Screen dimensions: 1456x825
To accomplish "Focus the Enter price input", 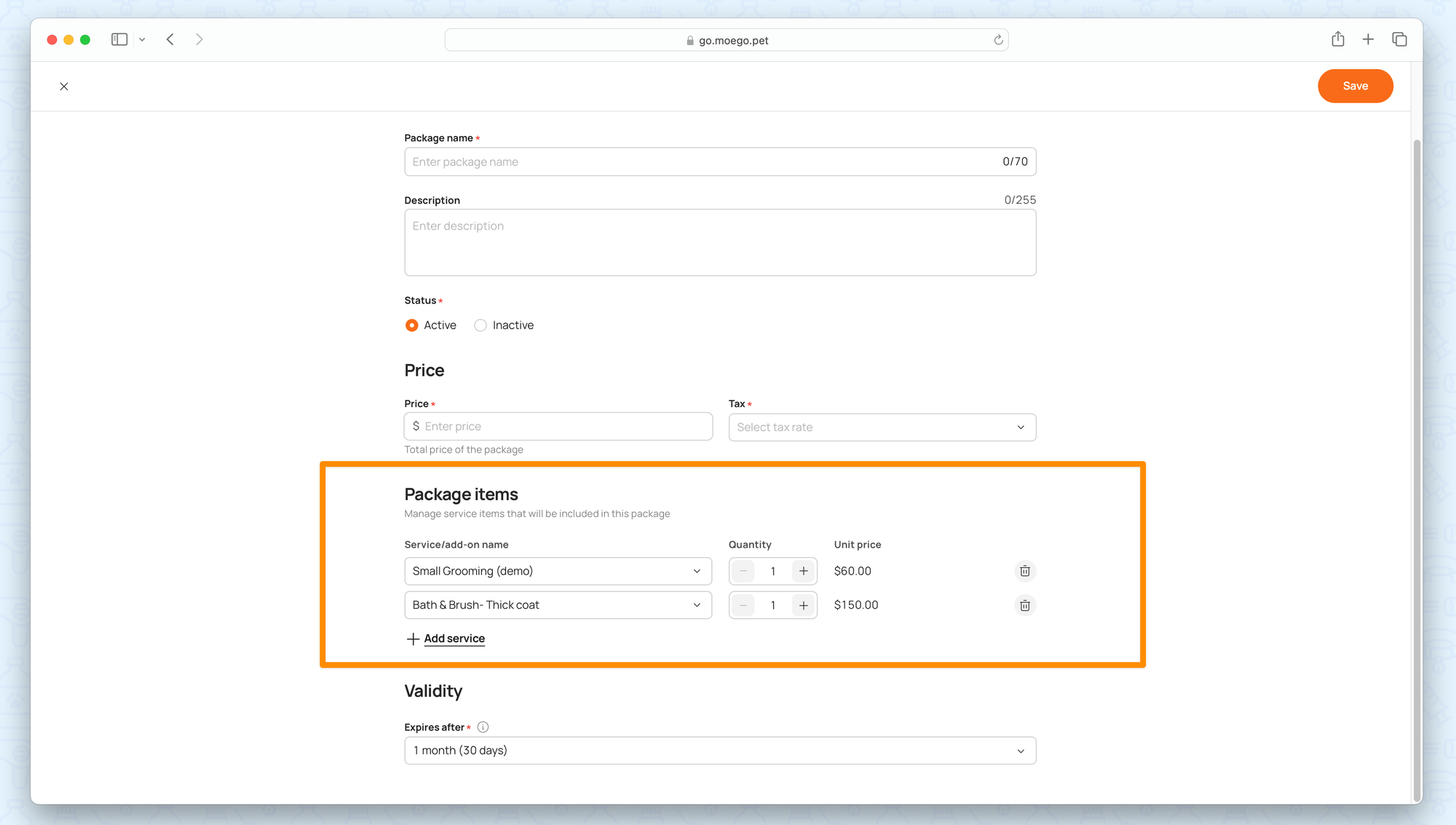I will pyautogui.click(x=564, y=427).
